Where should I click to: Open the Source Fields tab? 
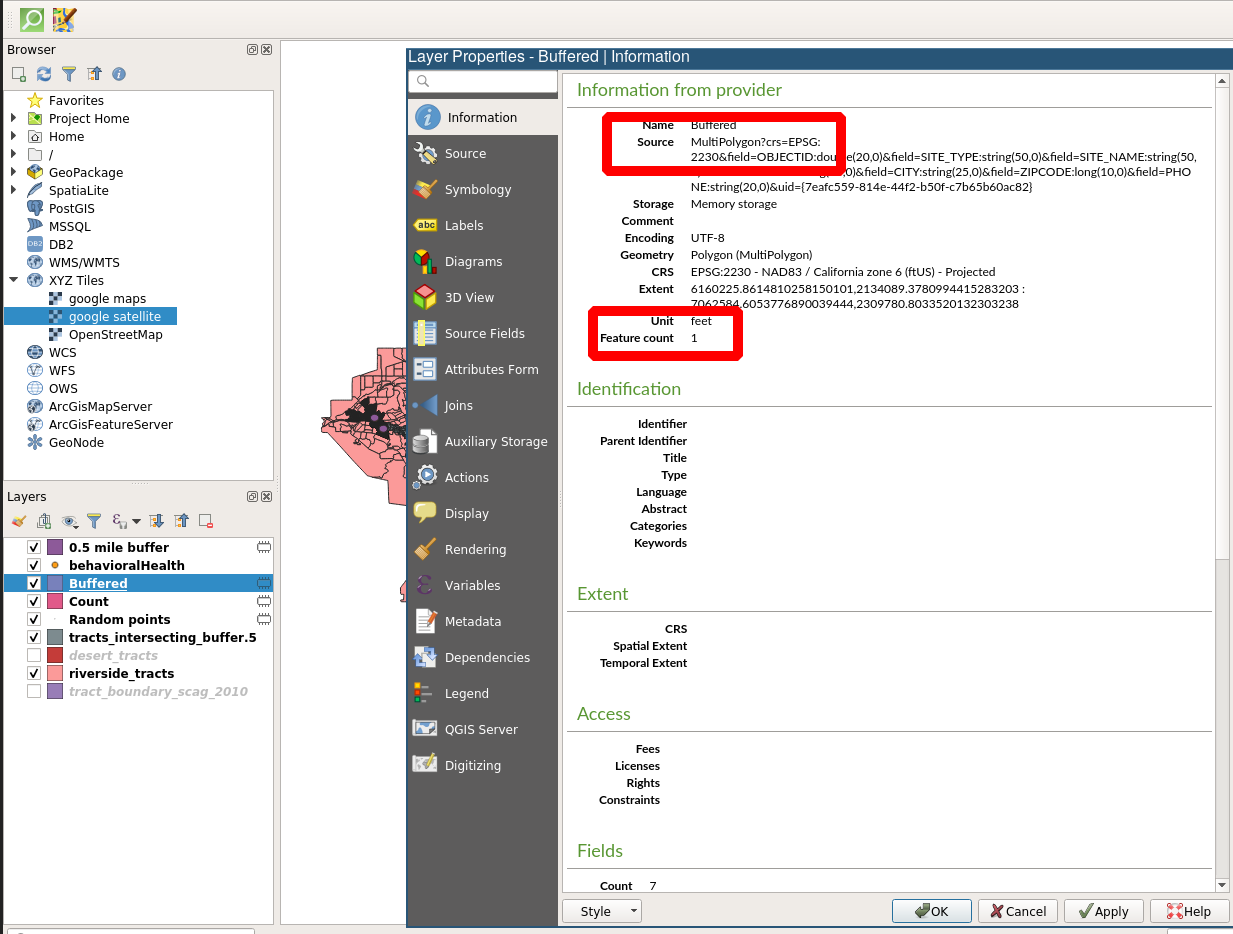[484, 334]
